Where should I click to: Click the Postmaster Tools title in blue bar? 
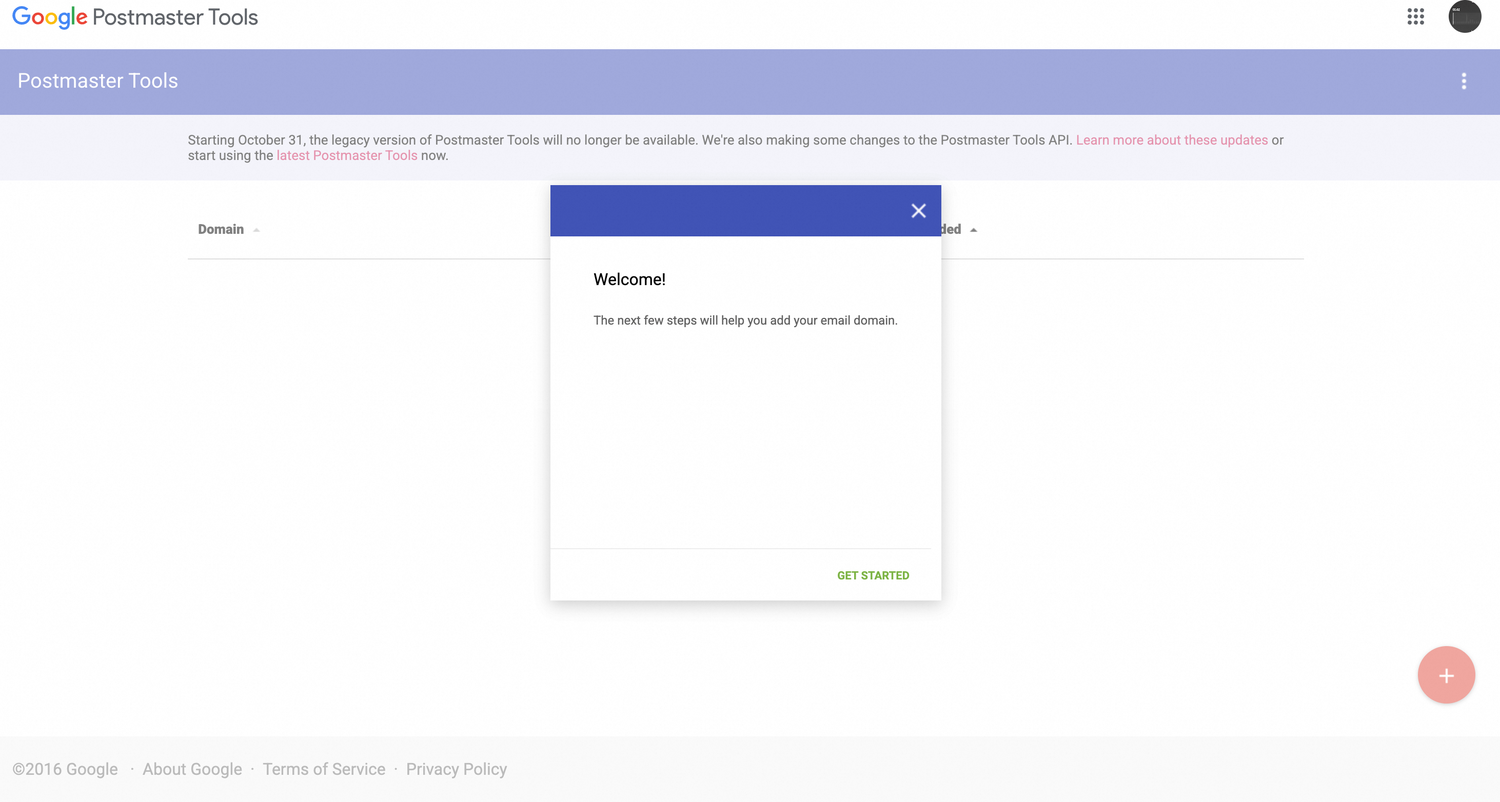click(x=98, y=81)
